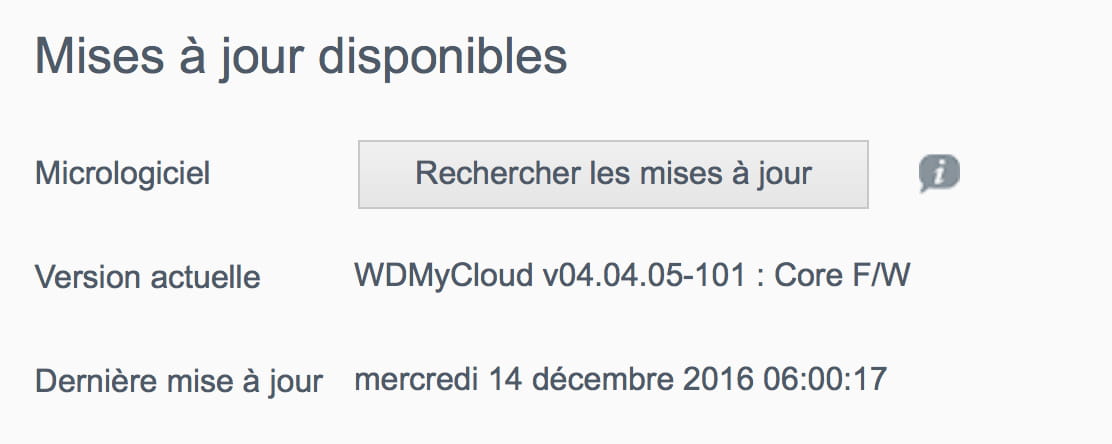The width and height of the screenshot is (1112, 444).
Task: Click the 06:00:17 timestamp
Action: pyautogui.click(x=825, y=379)
